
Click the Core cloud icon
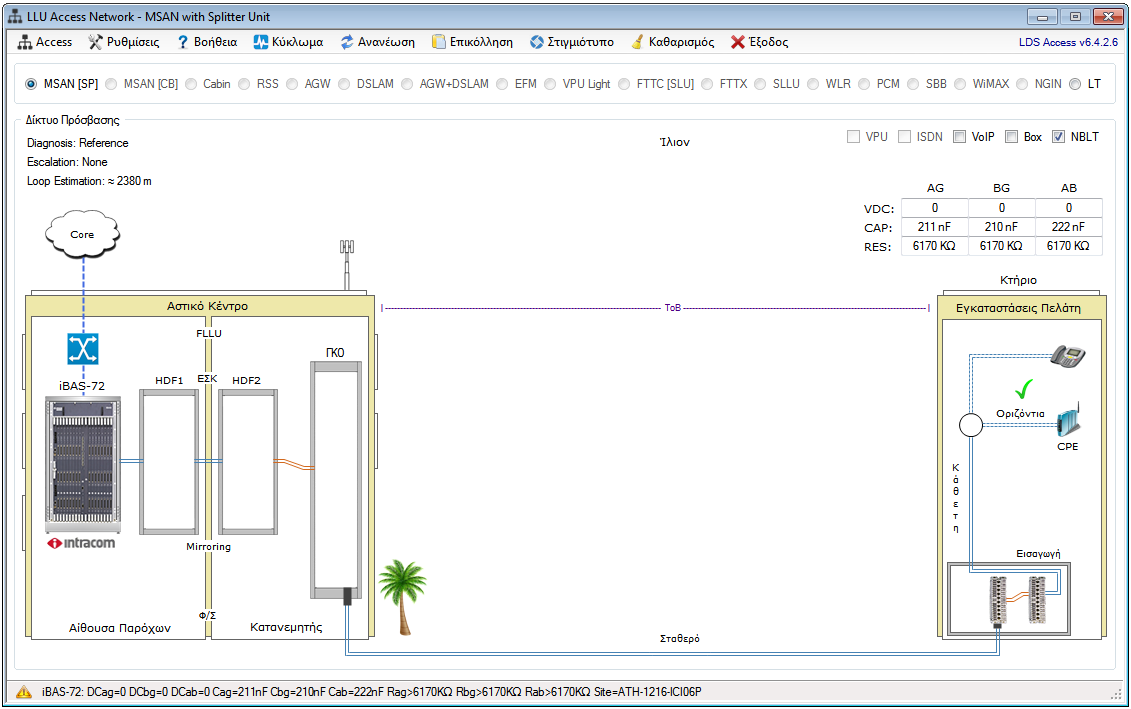(82, 235)
